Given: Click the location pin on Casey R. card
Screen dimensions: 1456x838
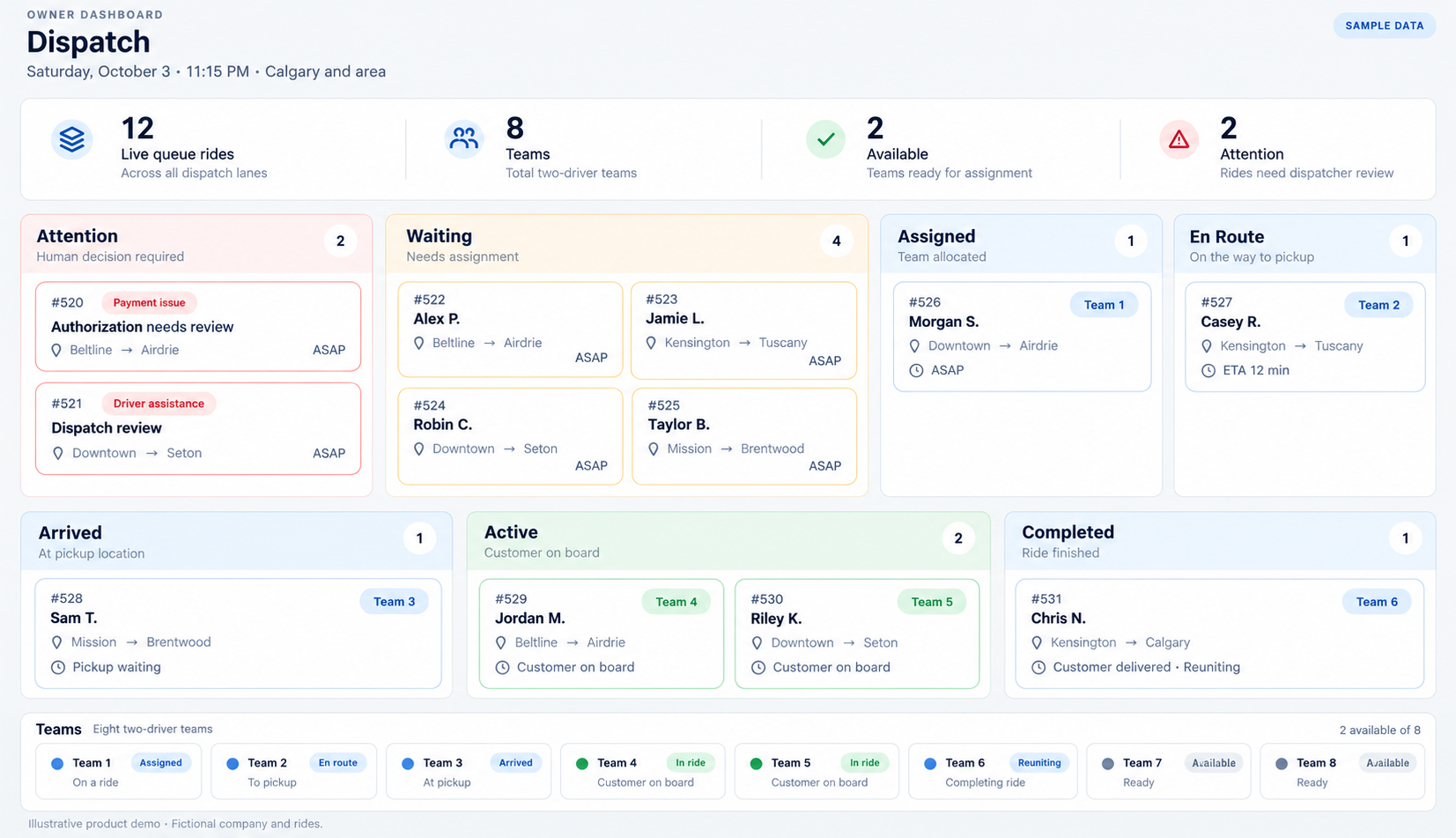Looking at the screenshot, I should pos(1207,346).
